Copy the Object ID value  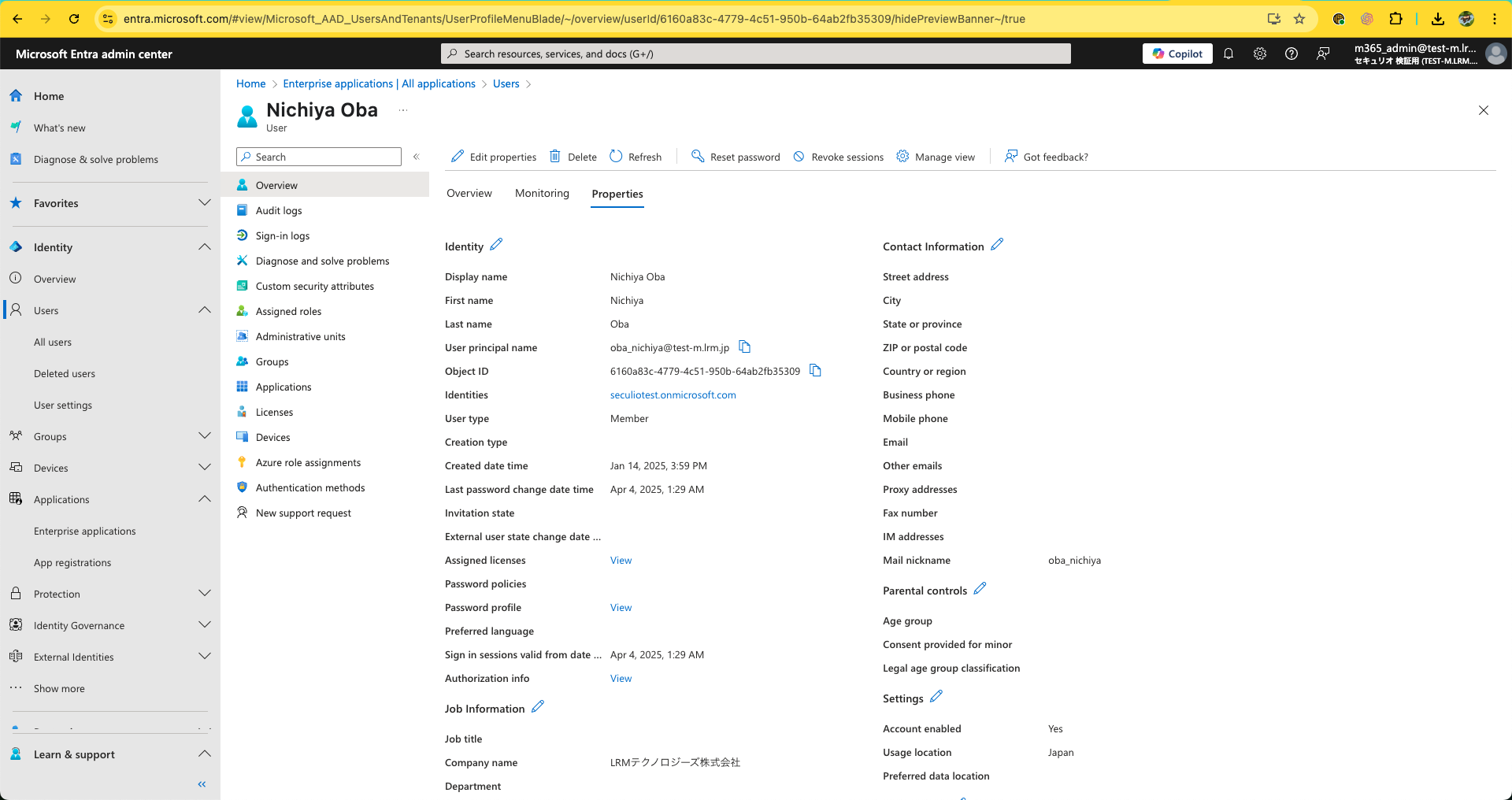(x=815, y=371)
